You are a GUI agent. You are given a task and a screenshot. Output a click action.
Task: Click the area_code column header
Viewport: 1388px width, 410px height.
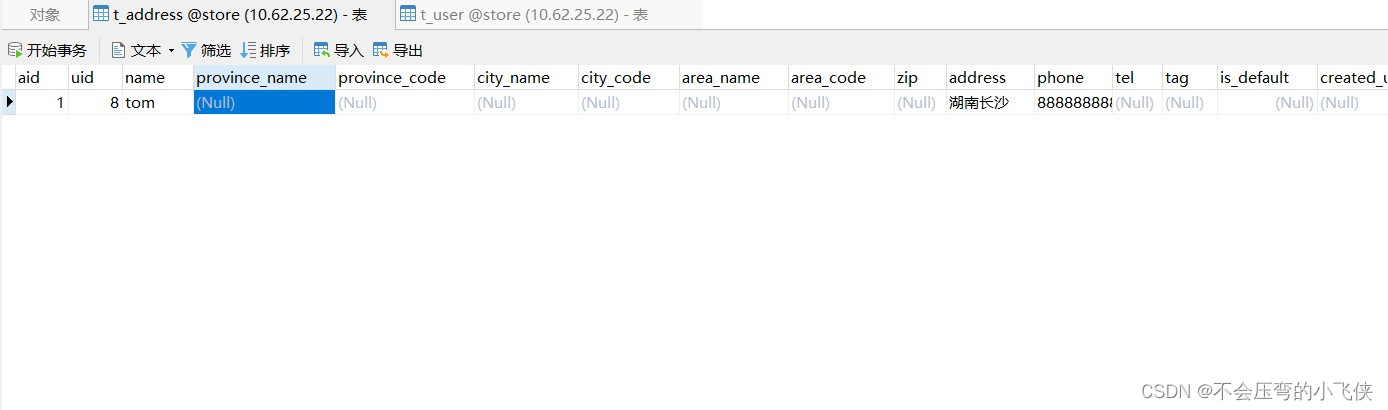point(841,77)
